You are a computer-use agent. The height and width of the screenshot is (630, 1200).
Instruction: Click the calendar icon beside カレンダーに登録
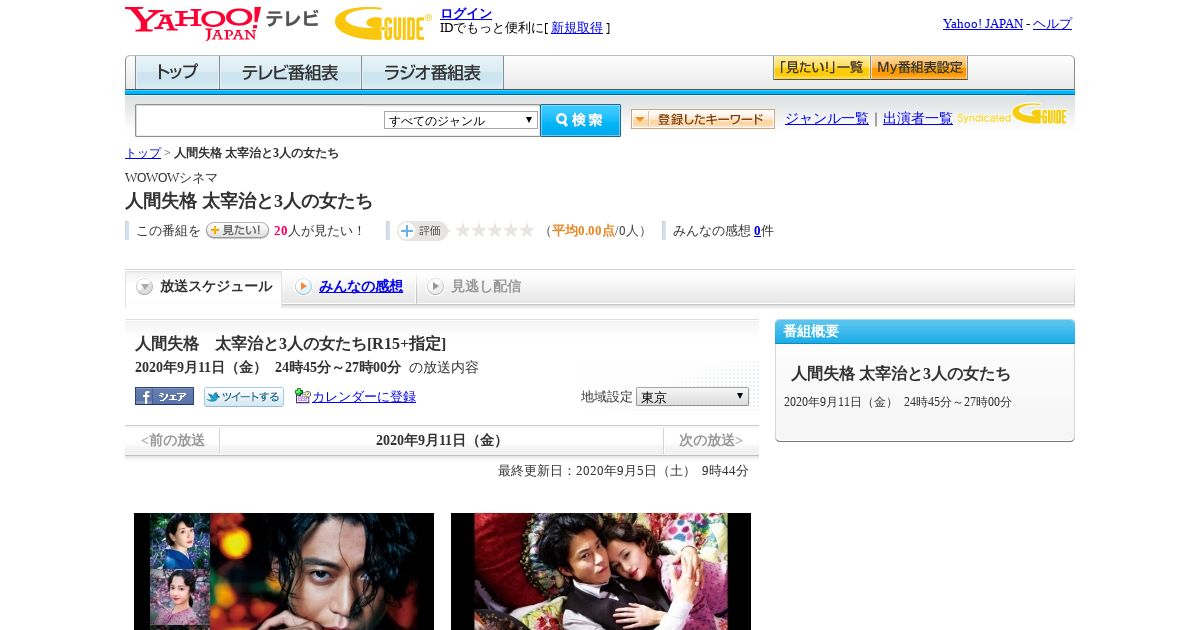coord(303,396)
